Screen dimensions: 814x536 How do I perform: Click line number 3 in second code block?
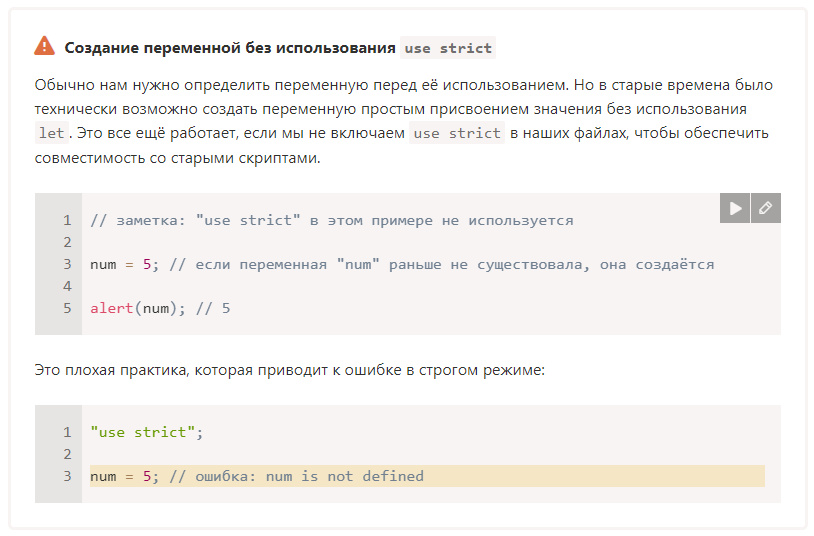pos(67,476)
